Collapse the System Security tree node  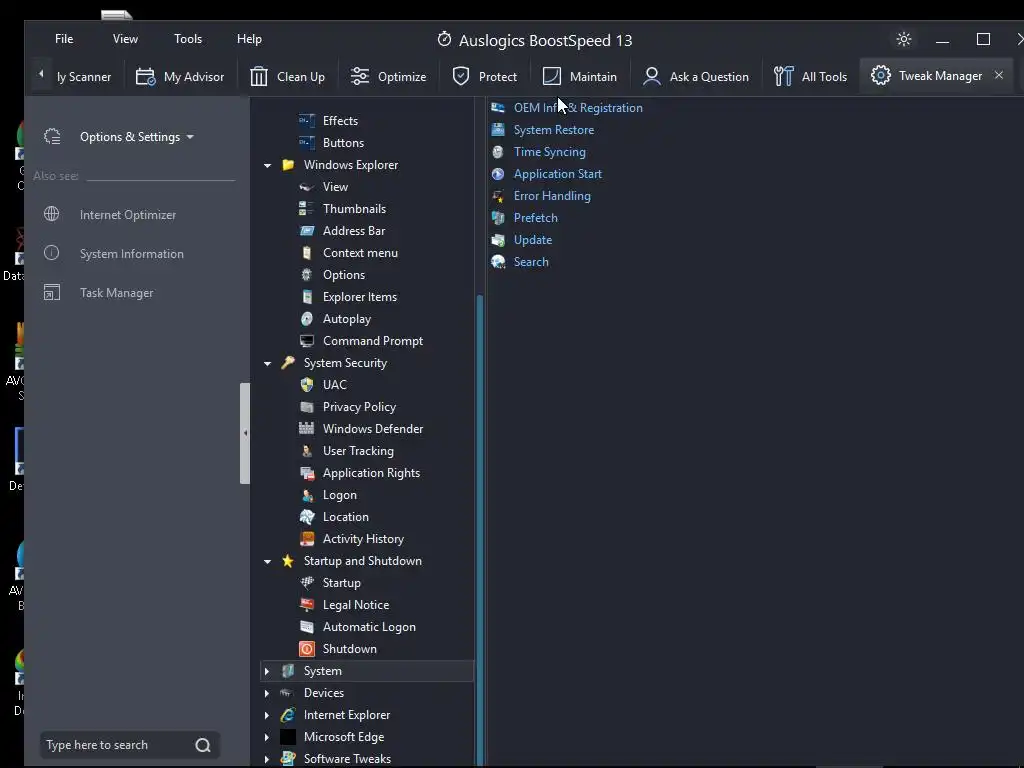tap(267, 363)
